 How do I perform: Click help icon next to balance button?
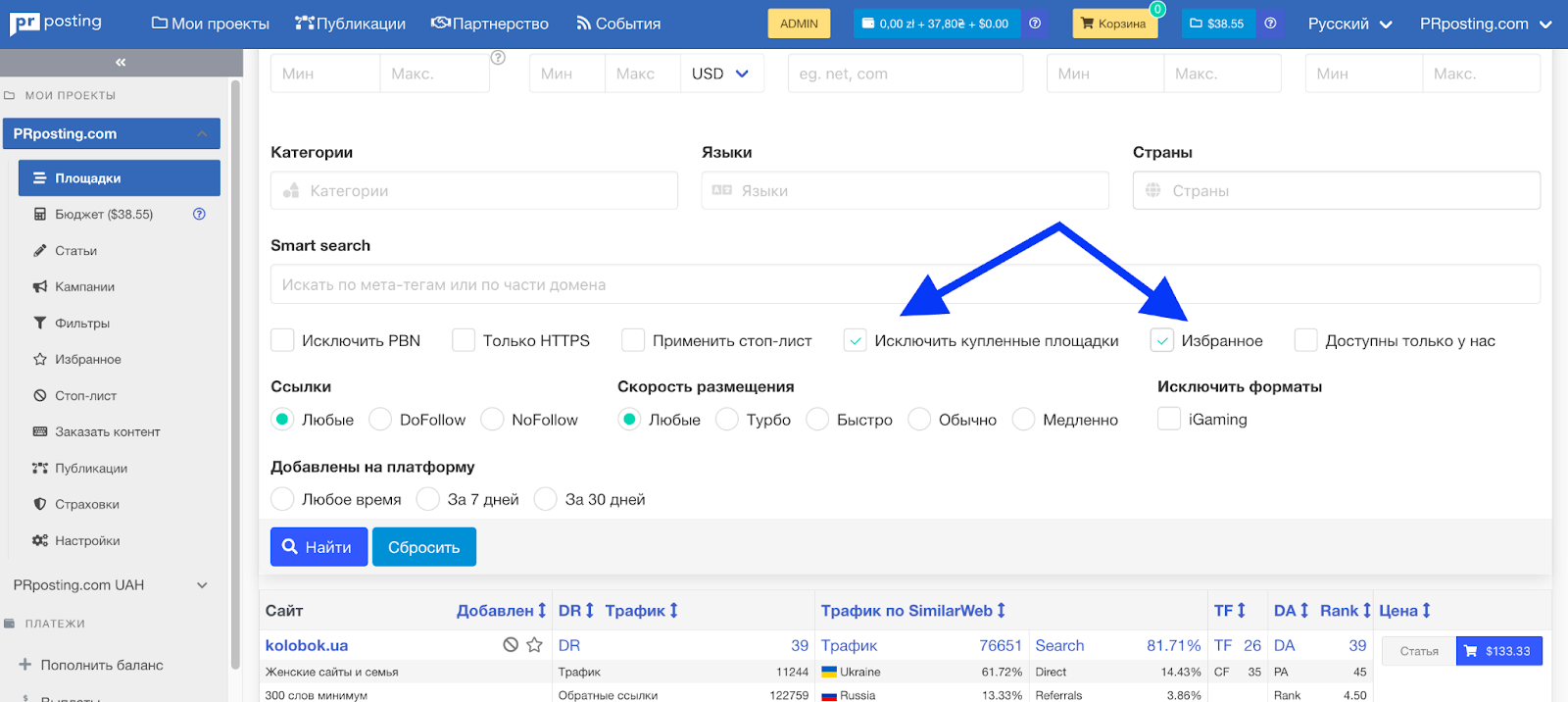(1035, 24)
